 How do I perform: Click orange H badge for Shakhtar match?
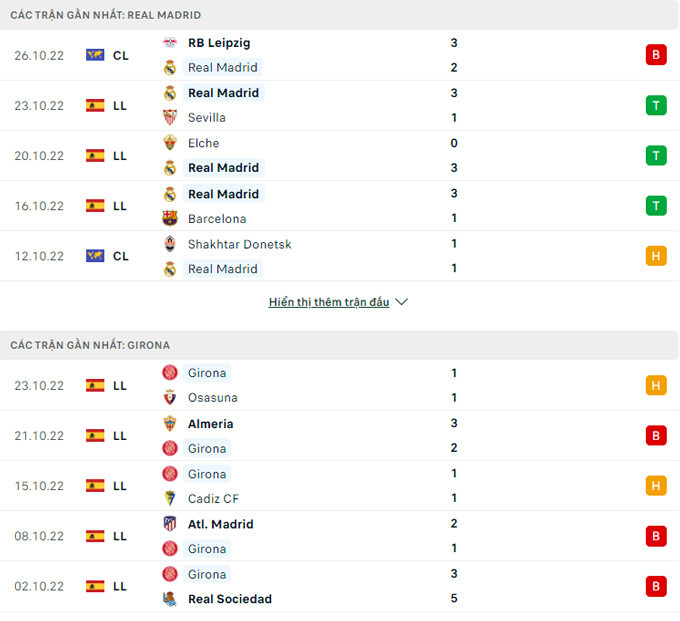pyautogui.click(x=656, y=256)
